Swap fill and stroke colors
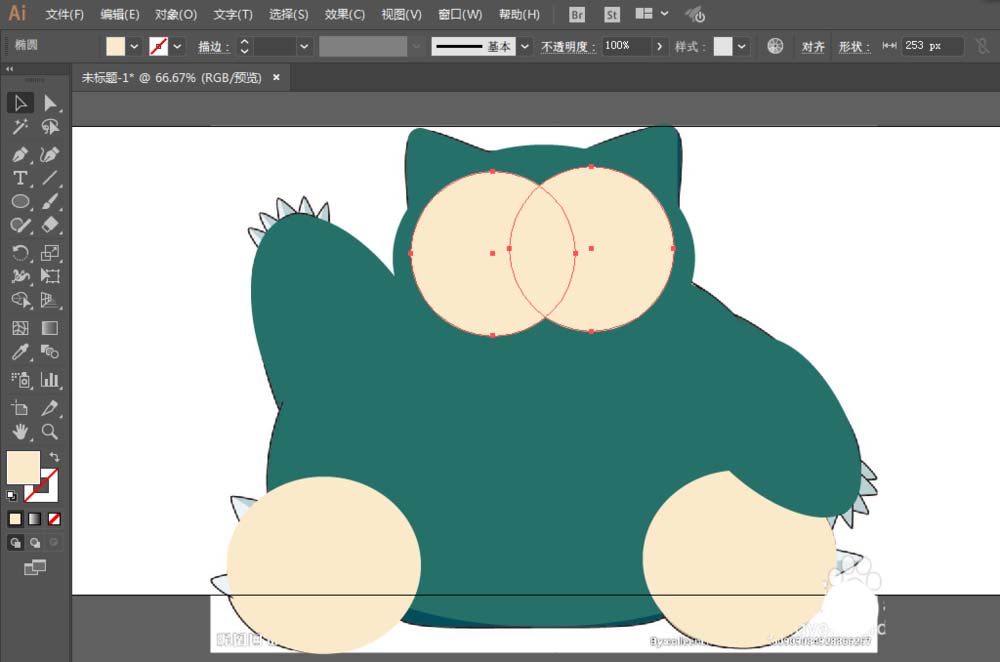The width and height of the screenshot is (1000, 662). (x=54, y=457)
